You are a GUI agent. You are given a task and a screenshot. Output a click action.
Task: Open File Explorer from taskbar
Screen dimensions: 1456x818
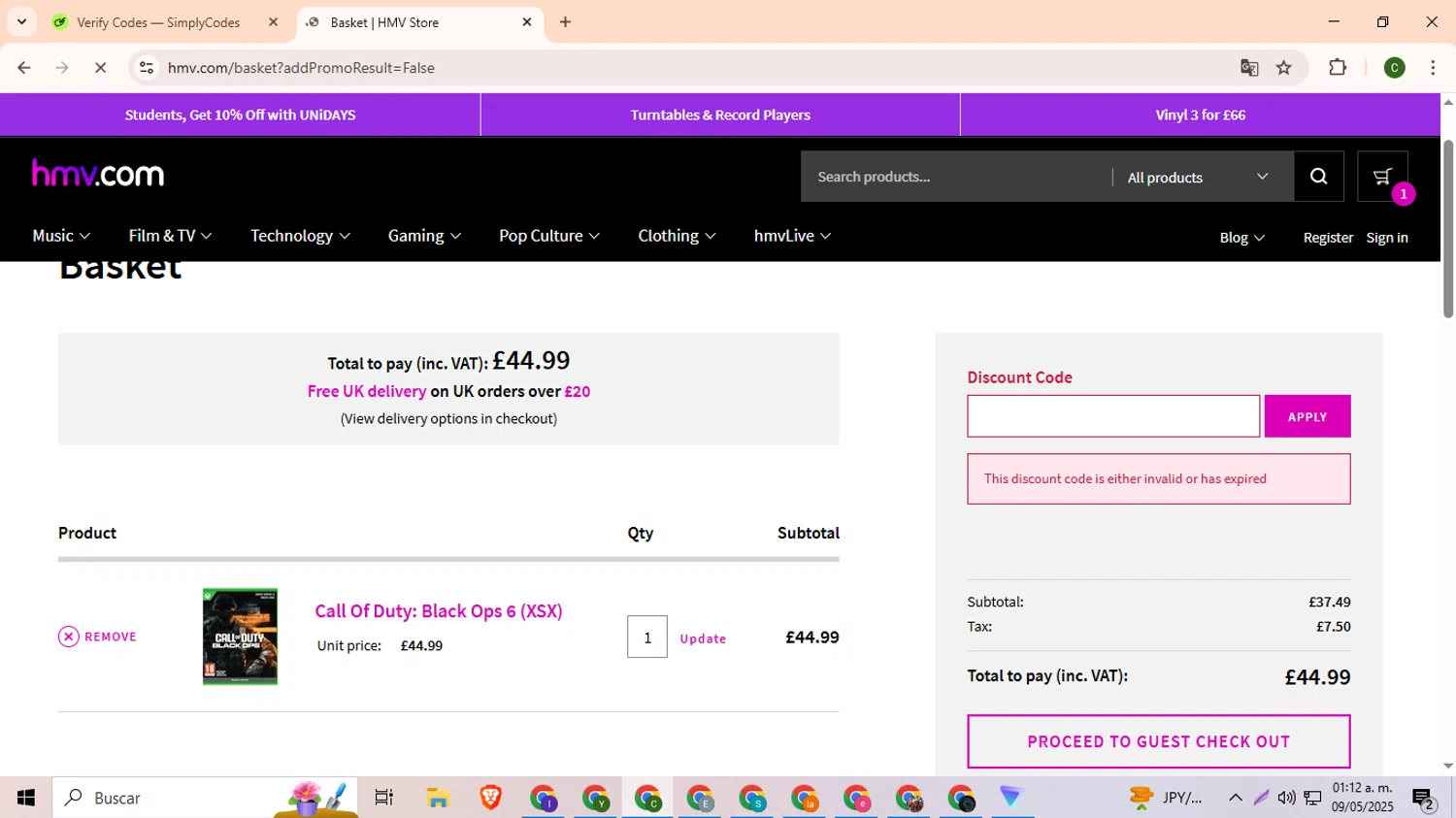(438, 798)
